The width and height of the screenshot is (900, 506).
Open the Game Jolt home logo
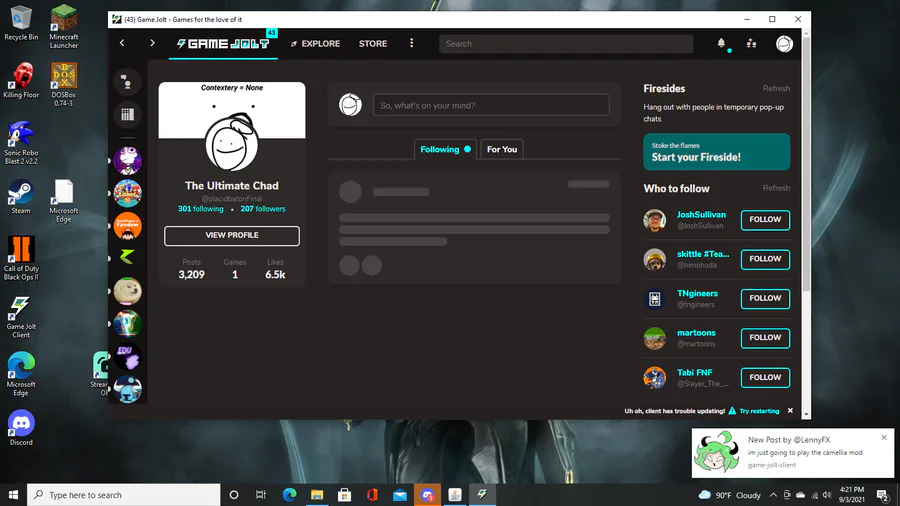(x=223, y=44)
